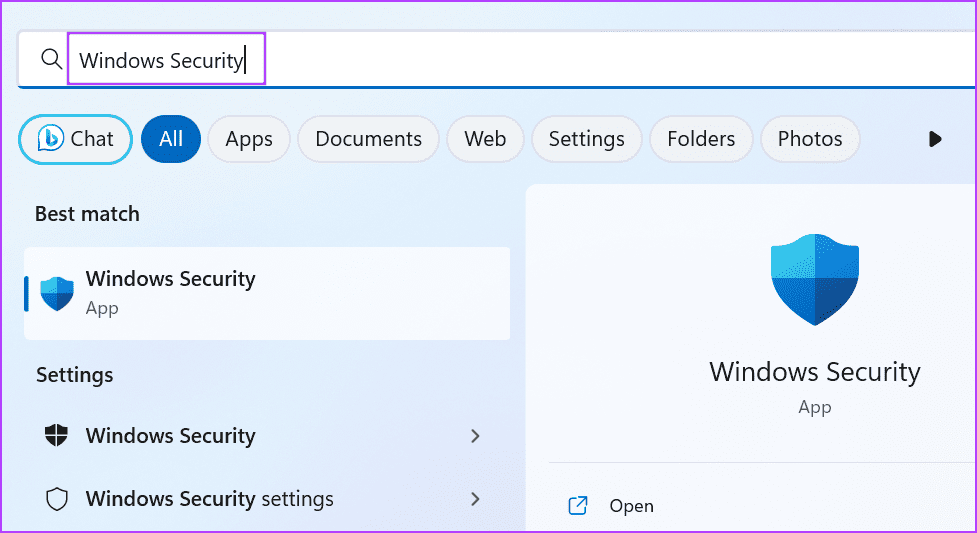Click the Best match heading
Screen dimensions: 977x533
[x=87, y=214]
